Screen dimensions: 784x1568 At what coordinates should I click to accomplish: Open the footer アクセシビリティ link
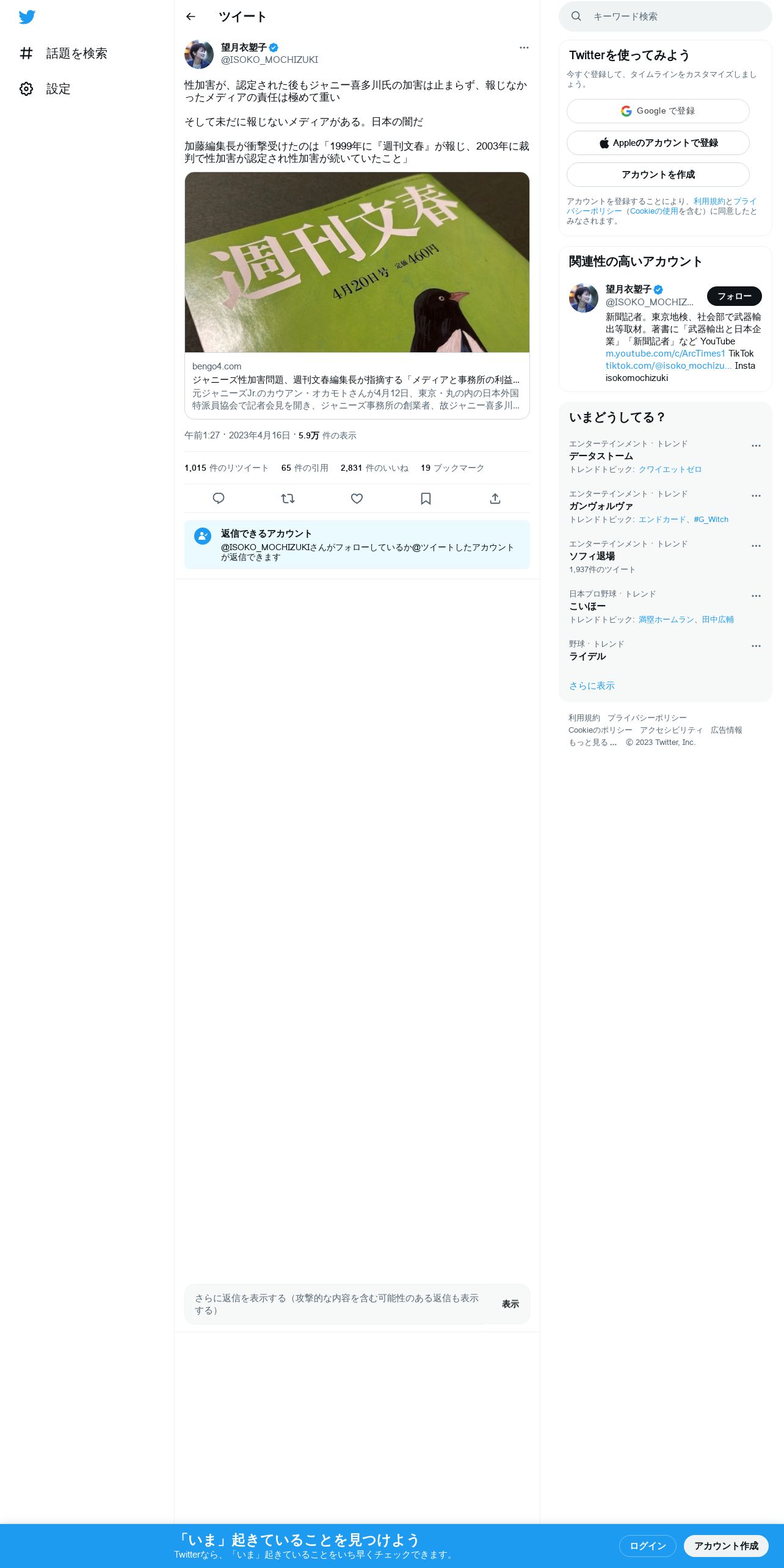[672, 730]
